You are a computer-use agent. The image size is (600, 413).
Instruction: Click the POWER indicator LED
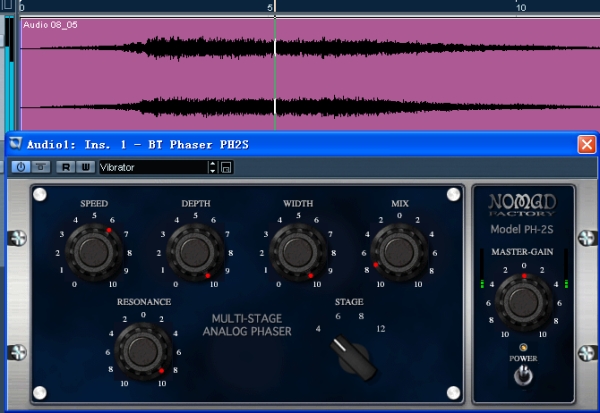tap(523, 348)
